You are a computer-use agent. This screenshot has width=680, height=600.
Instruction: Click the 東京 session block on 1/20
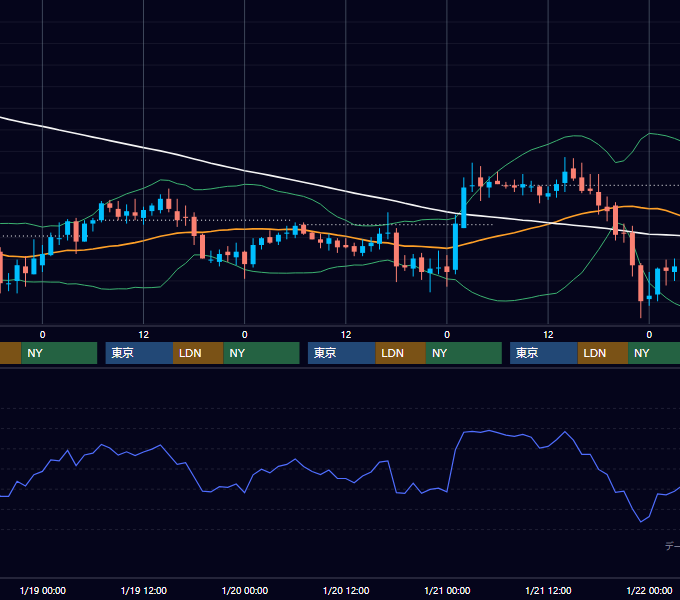[342, 353]
